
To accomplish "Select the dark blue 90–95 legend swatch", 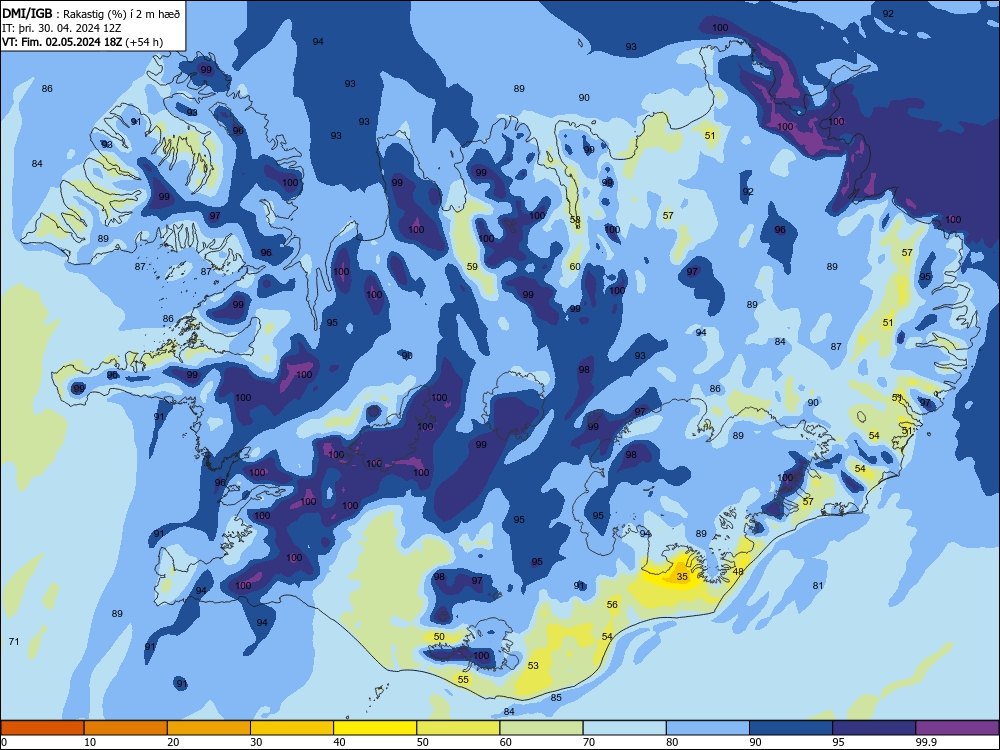I will point(791,728).
